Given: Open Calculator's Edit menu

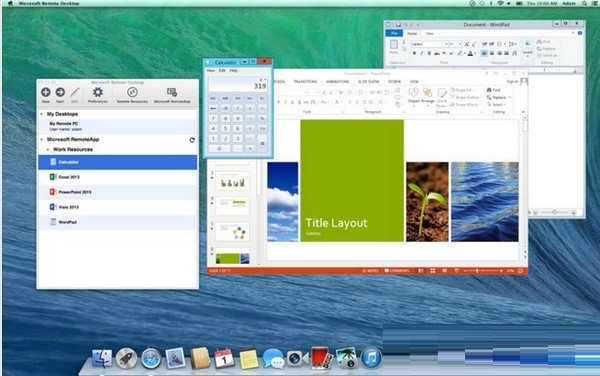Looking at the screenshot, I should pyautogui.click(x=222, y=70).
